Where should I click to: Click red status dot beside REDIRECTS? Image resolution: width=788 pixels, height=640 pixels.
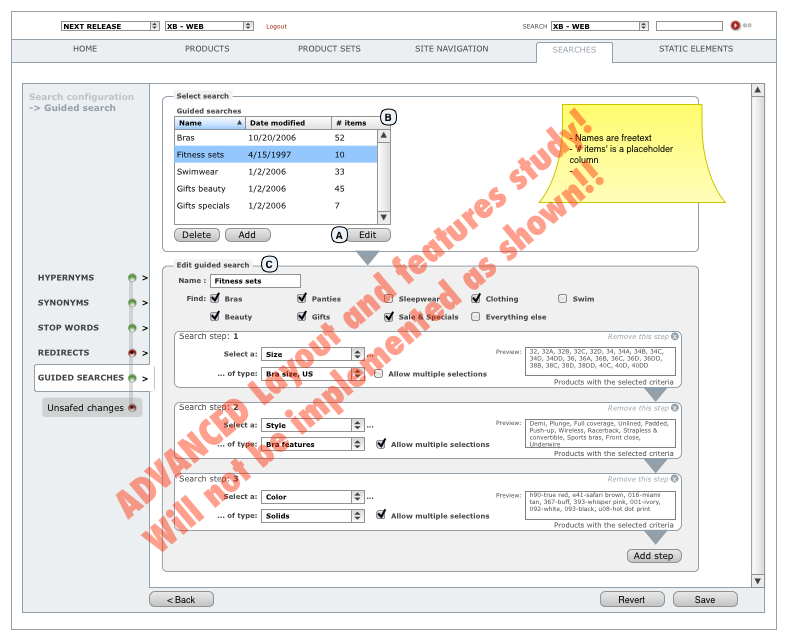(x=132, y=353)
